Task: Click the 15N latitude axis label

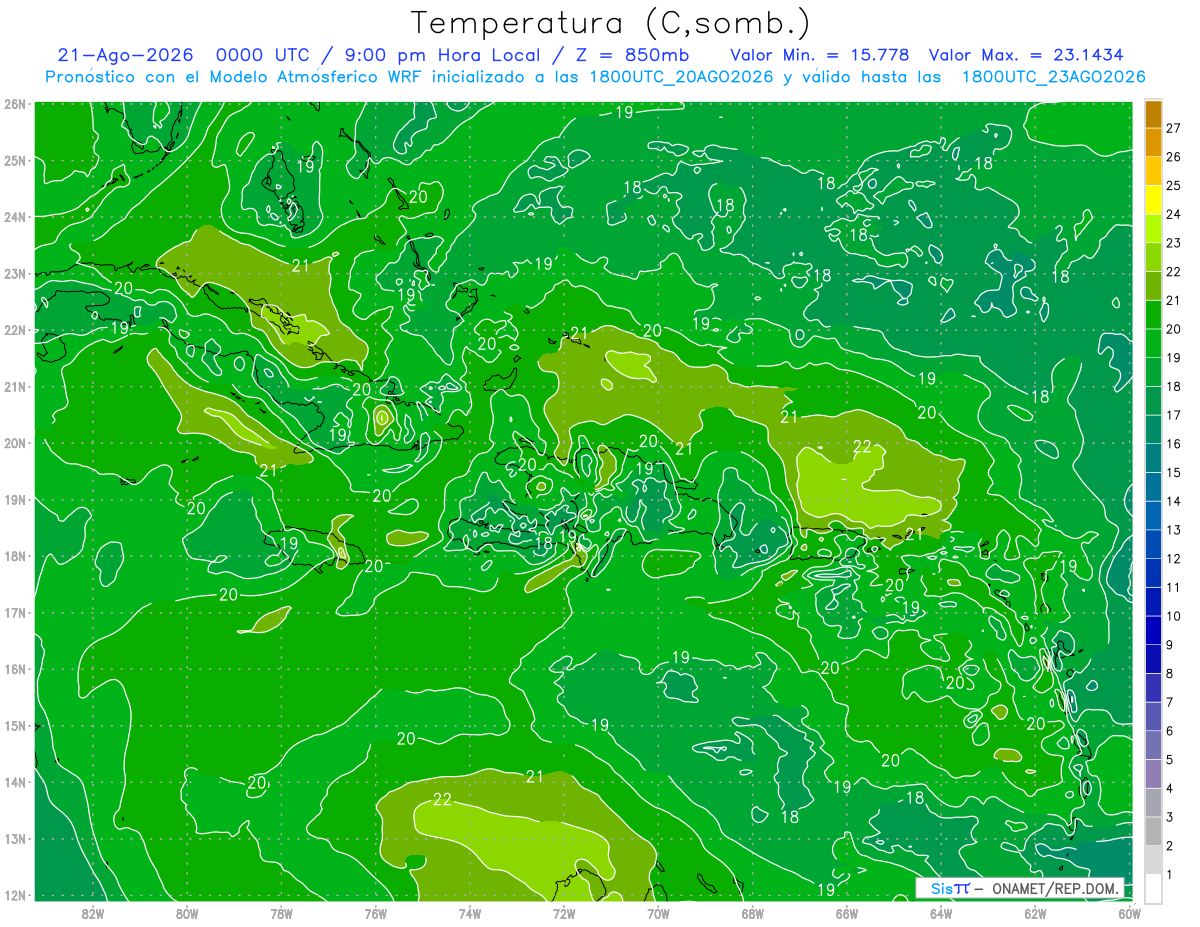Action: (x=15, y=725)
